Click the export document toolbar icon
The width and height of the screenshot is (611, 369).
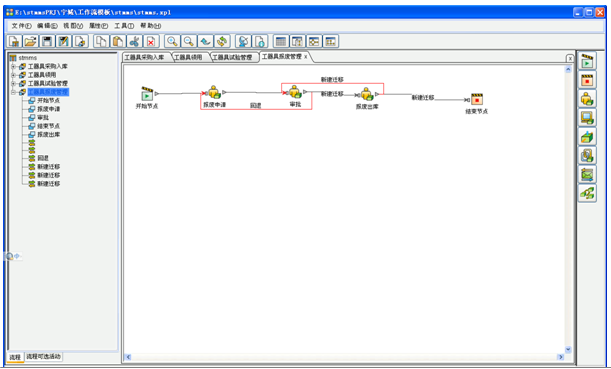(x=81, y=41)
